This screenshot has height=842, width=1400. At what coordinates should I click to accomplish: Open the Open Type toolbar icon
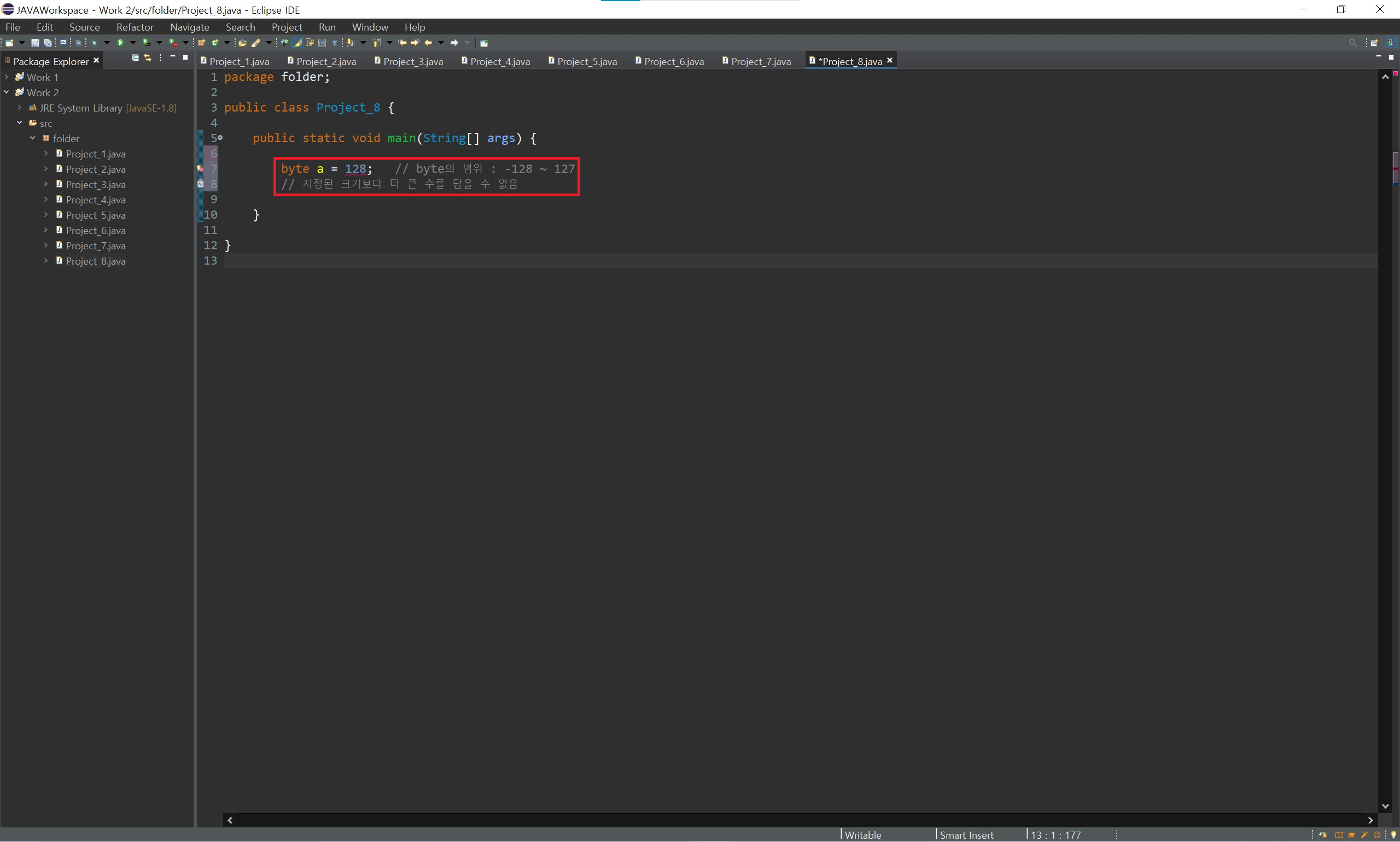pyautogui.click(x=242, y=43)
